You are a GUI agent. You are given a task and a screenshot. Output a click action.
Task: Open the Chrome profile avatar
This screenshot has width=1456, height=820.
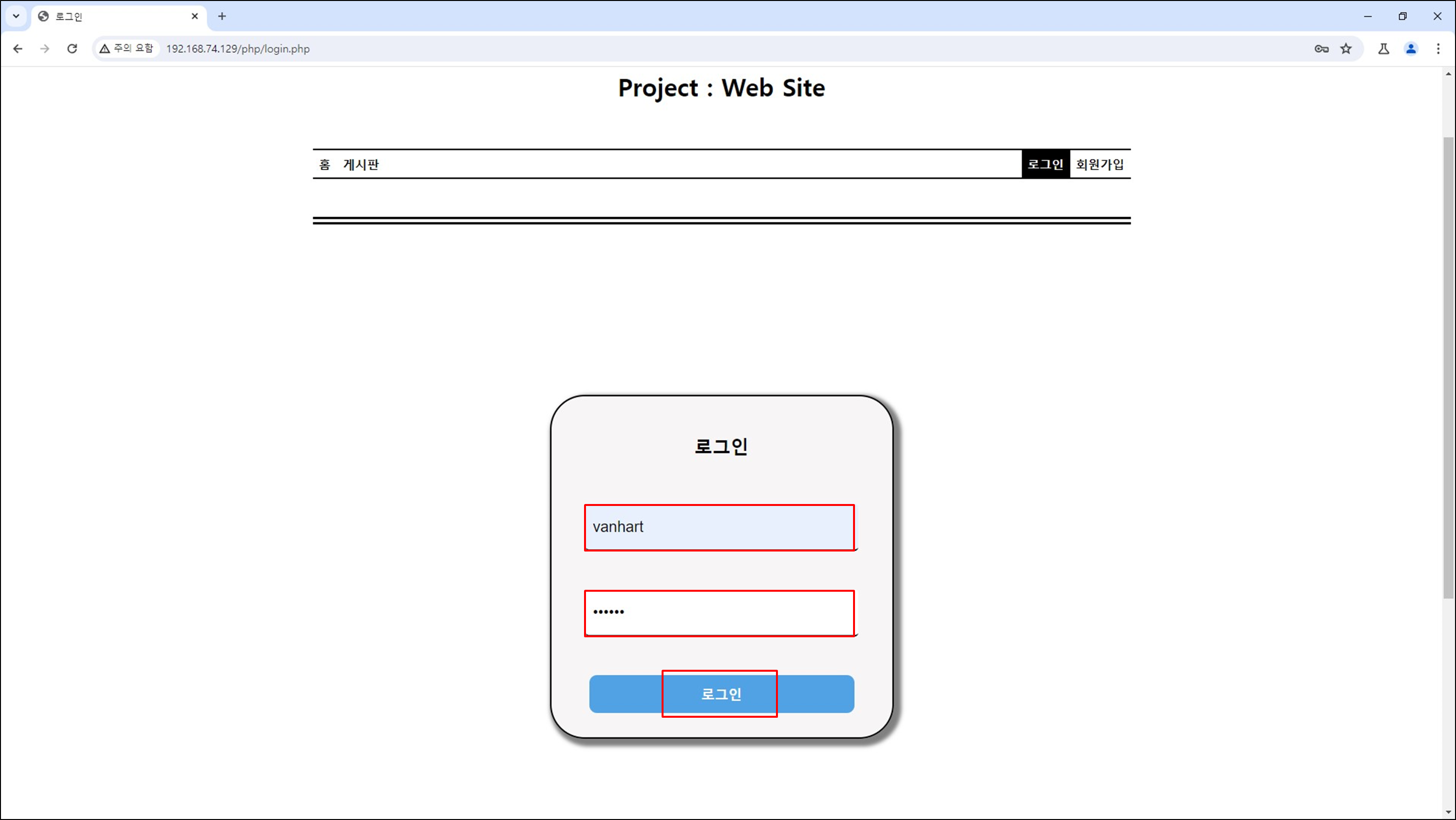(1411, 48)
